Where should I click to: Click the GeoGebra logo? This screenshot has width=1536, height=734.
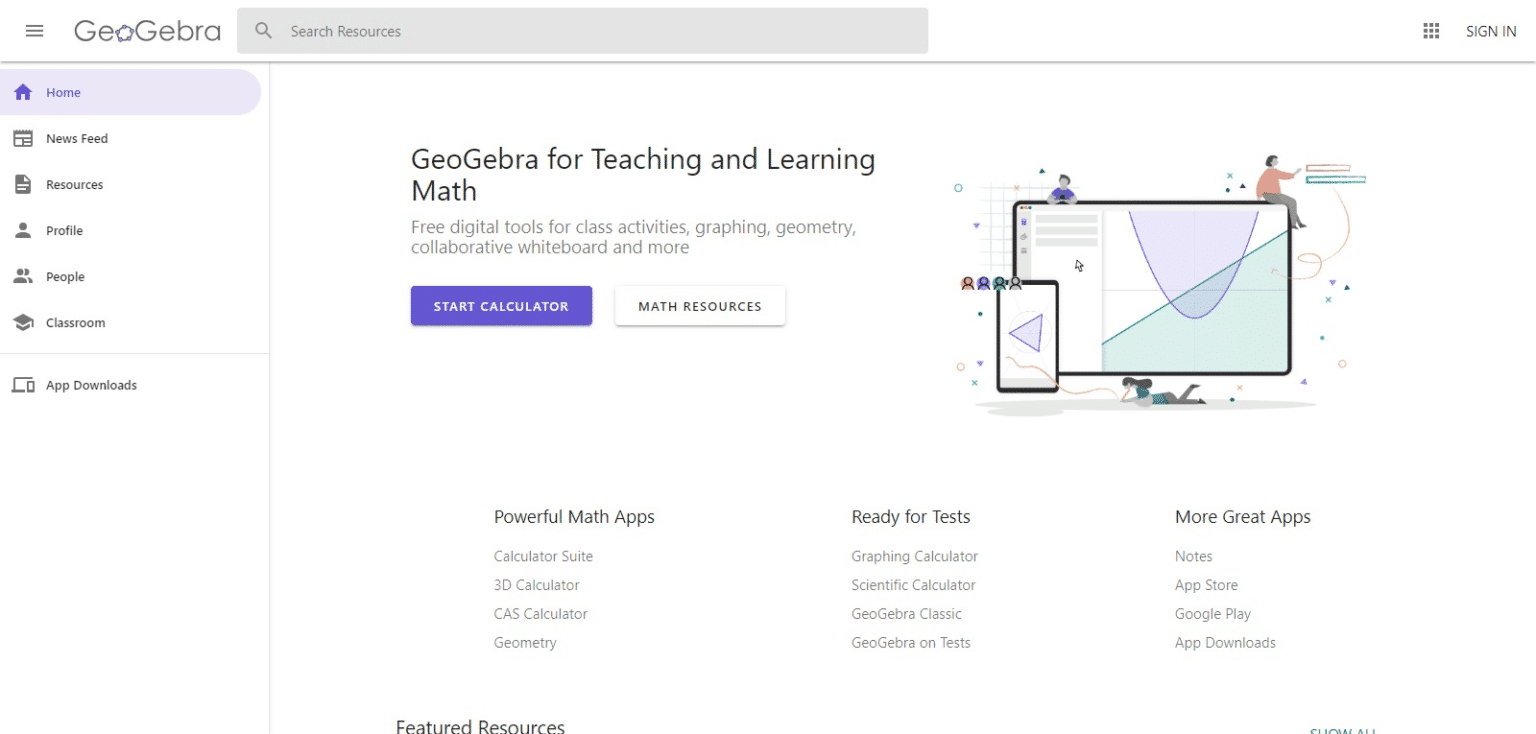(147, 30)
